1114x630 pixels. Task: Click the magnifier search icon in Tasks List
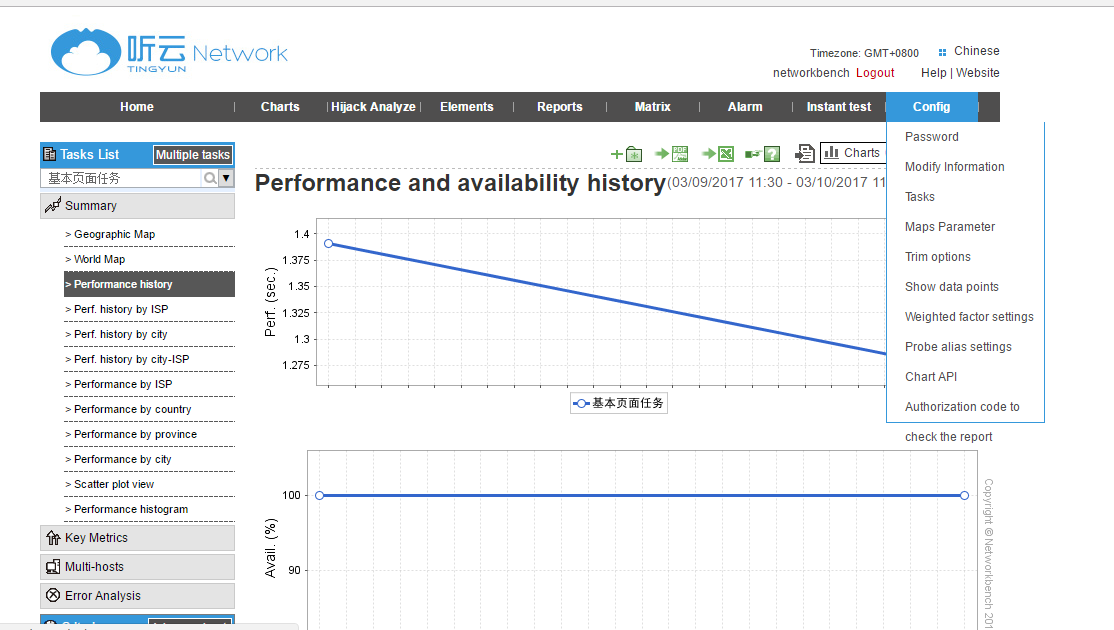point(210,178)
